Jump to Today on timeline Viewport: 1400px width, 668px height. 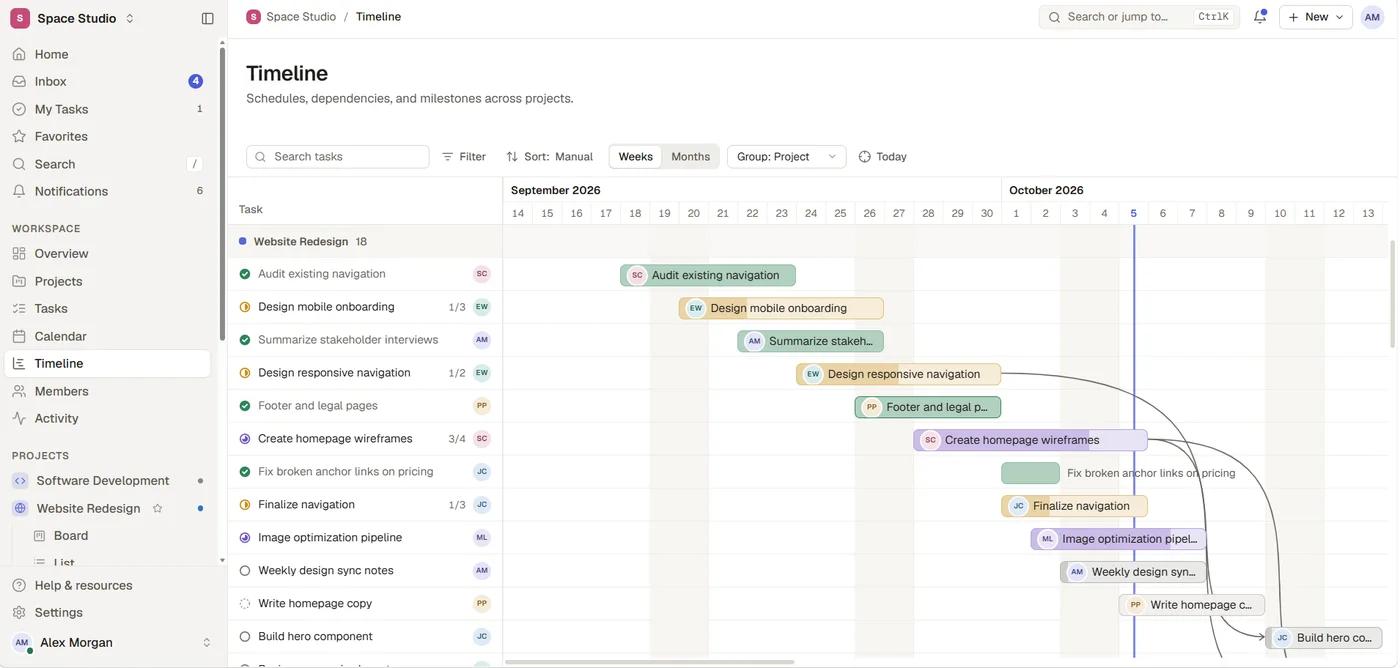tap(883, 157)
